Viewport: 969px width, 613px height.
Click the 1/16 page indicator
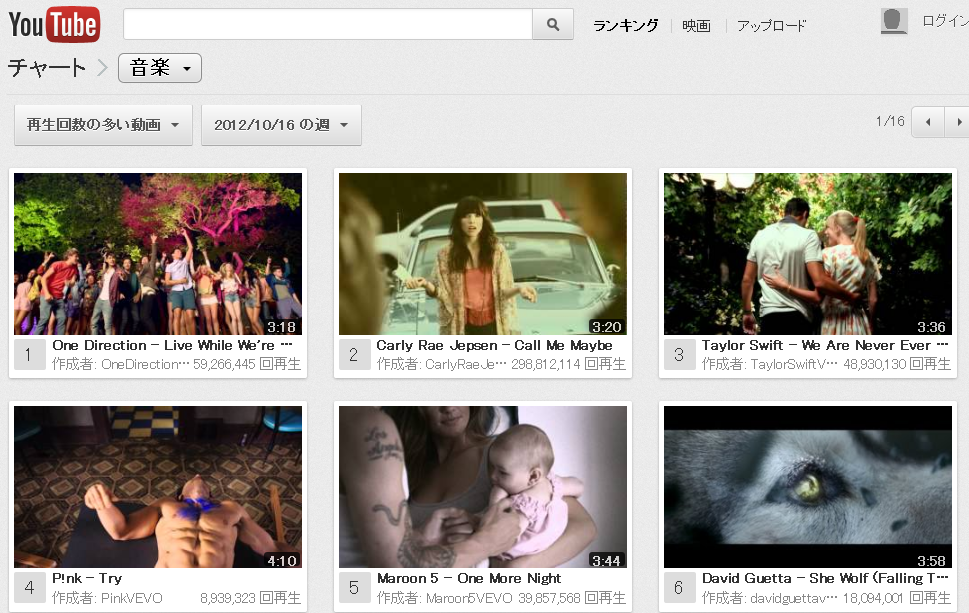pos(890,121)
